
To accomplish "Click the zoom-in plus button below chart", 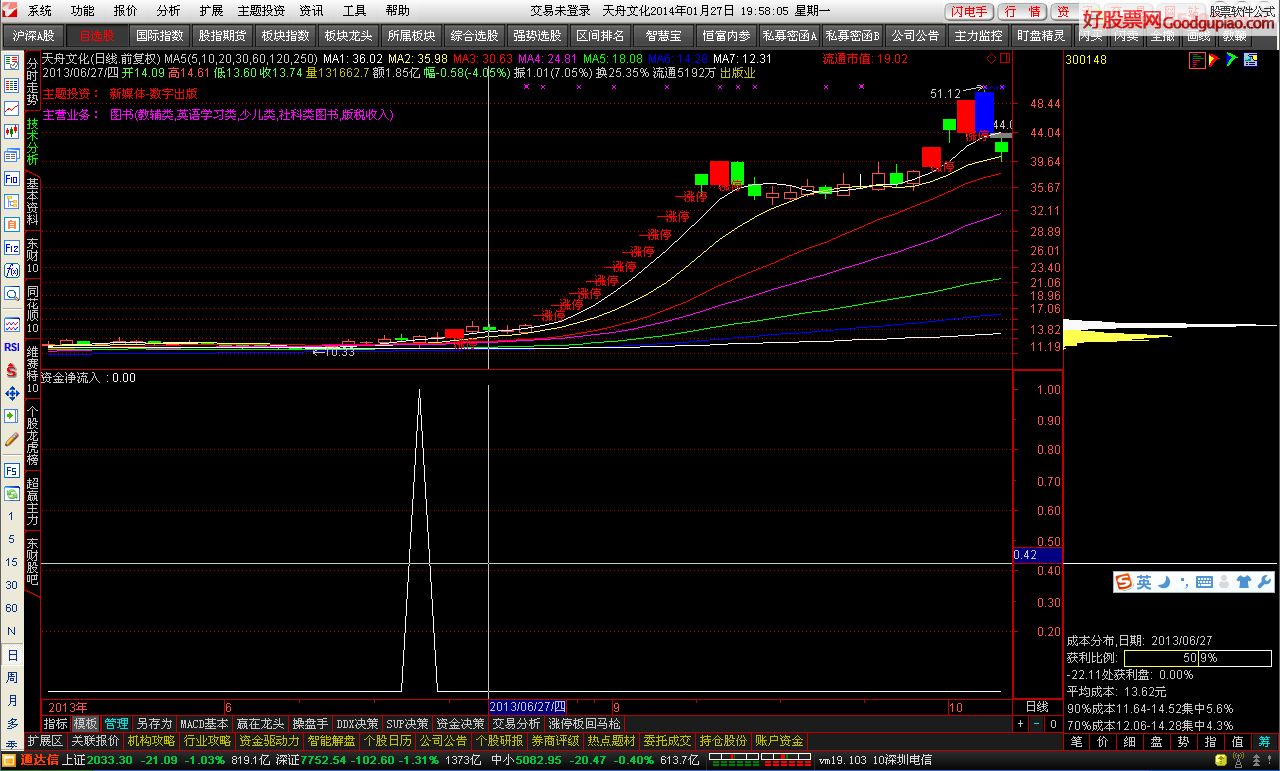I will tap(1021, 723).
